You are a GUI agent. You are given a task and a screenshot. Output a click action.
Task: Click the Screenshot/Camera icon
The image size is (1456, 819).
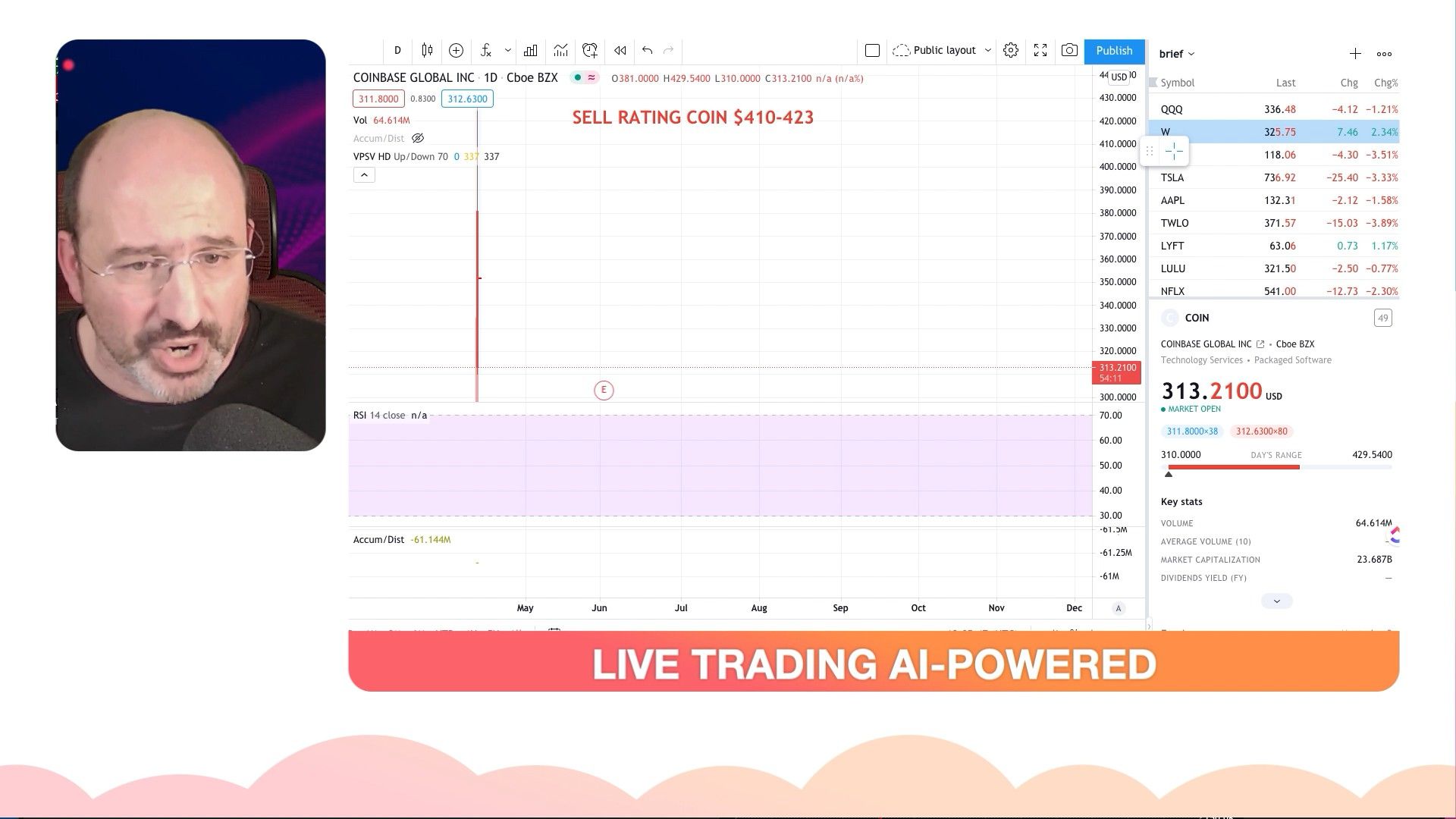coord(1070,50)
